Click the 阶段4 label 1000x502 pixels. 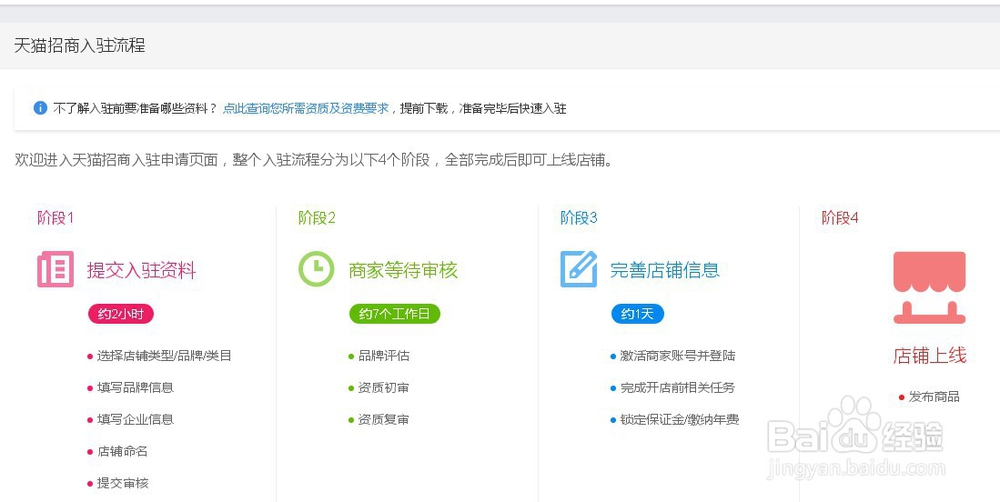pos(840,218)
